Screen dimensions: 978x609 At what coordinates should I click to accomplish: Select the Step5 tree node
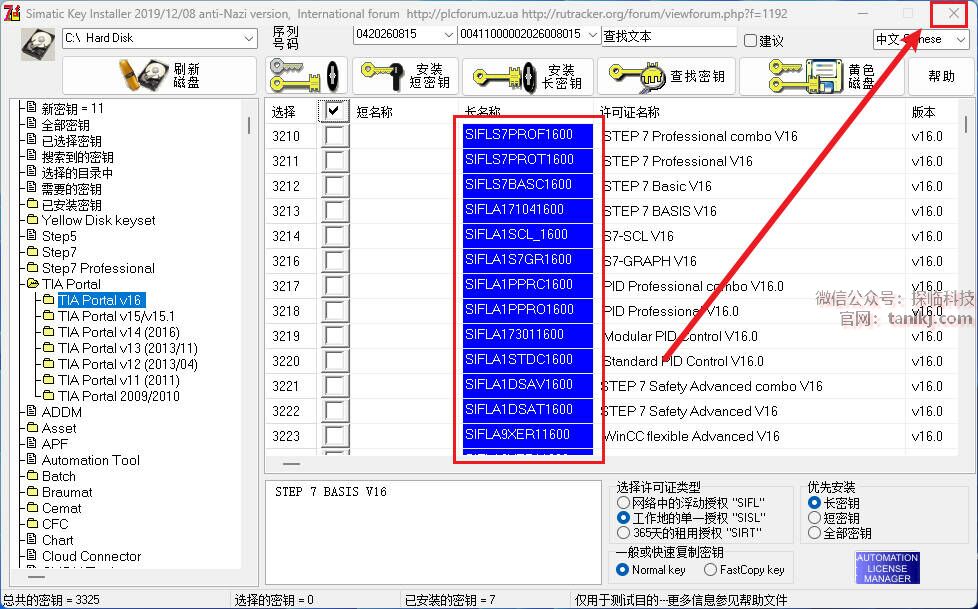point(59,236)
